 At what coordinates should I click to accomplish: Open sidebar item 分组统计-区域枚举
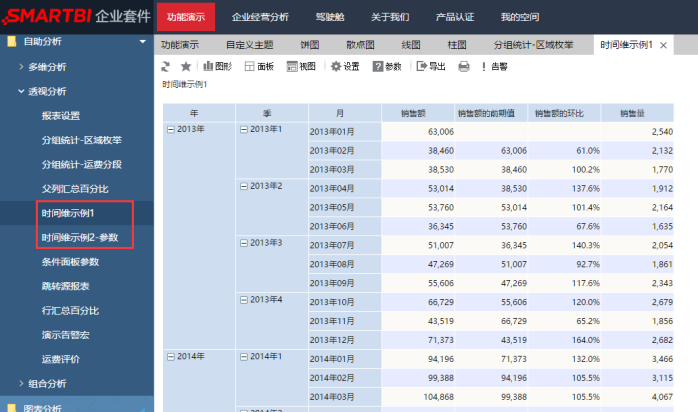tap(81, 140)
